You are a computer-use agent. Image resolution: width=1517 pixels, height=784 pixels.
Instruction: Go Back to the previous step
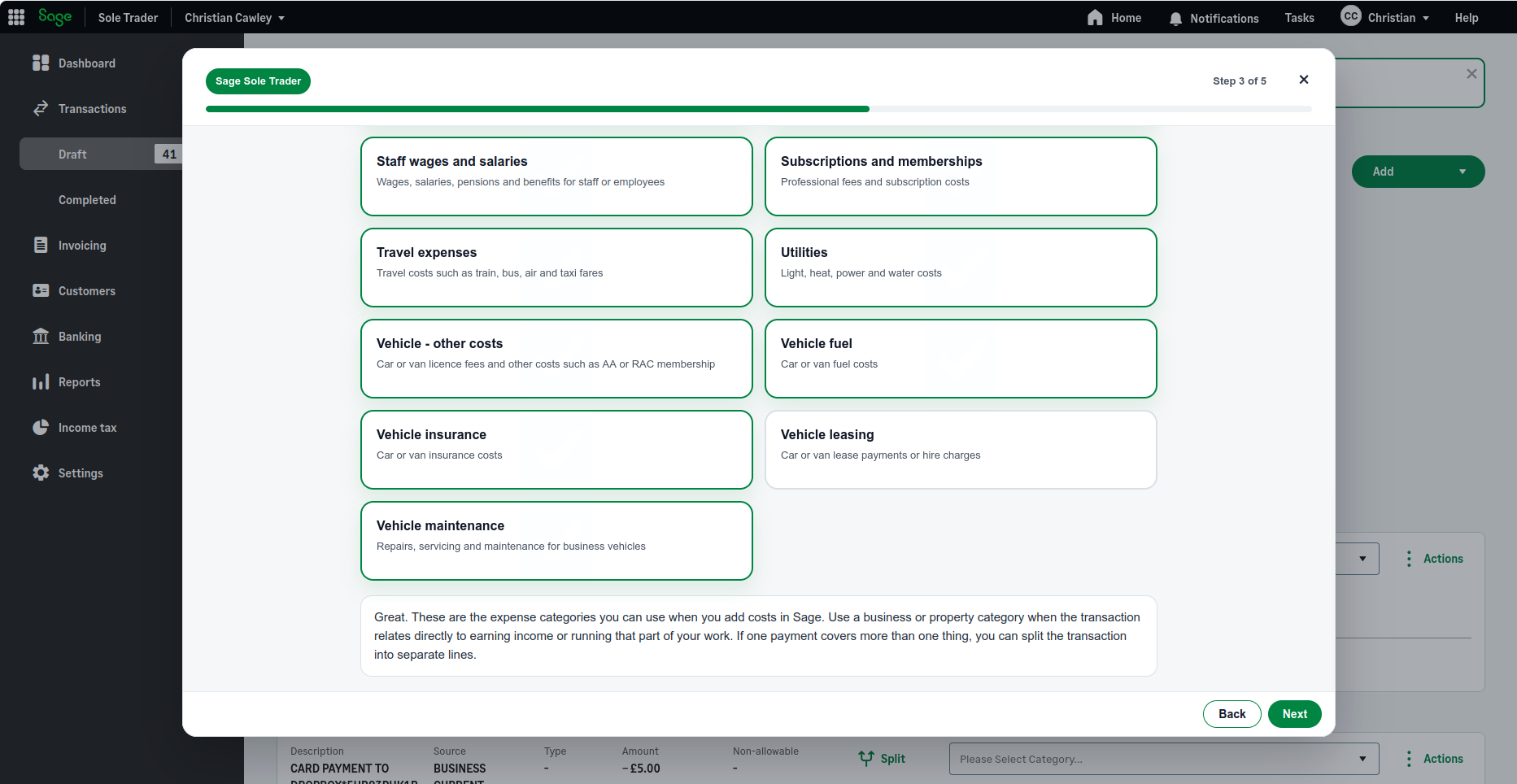point(1231,714)
